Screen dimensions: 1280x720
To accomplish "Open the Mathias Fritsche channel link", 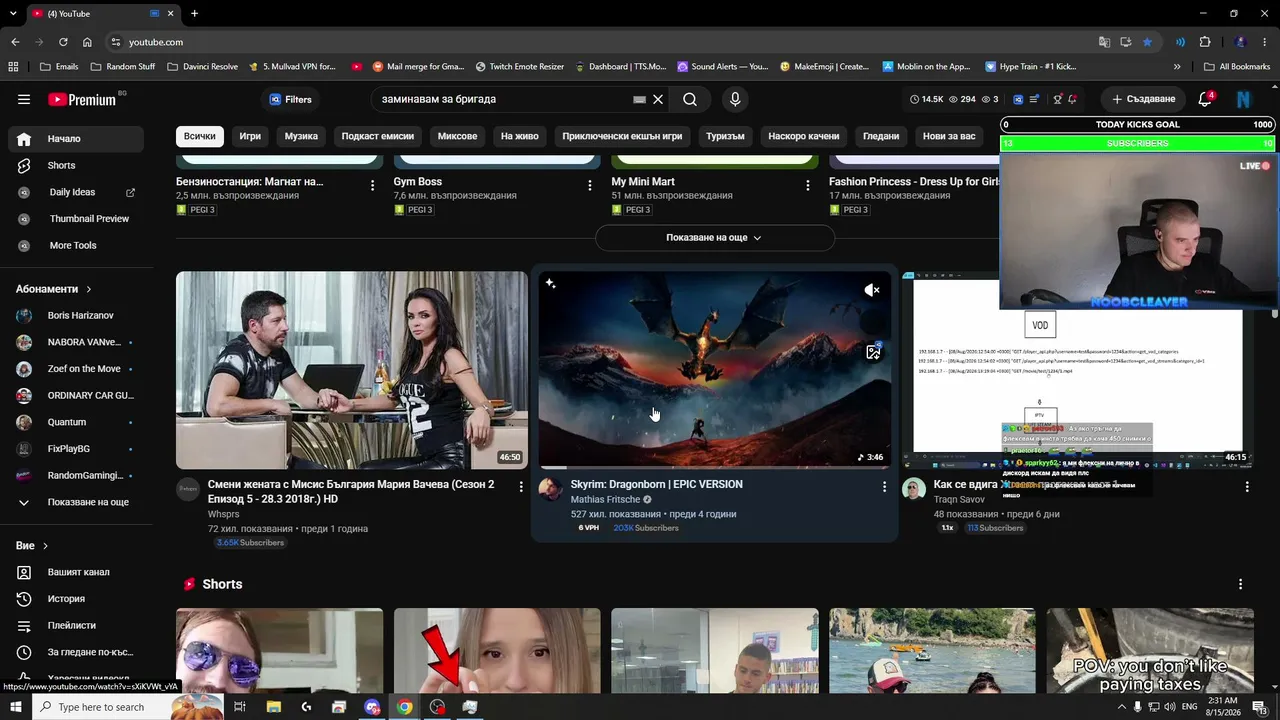I will point(606,499).
